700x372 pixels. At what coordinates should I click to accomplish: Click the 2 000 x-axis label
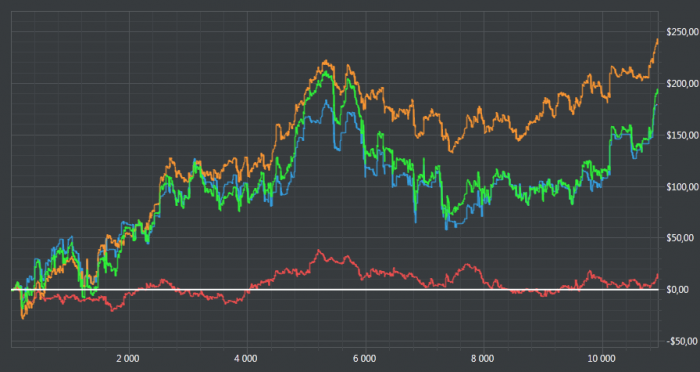click(x=128, y=359)
